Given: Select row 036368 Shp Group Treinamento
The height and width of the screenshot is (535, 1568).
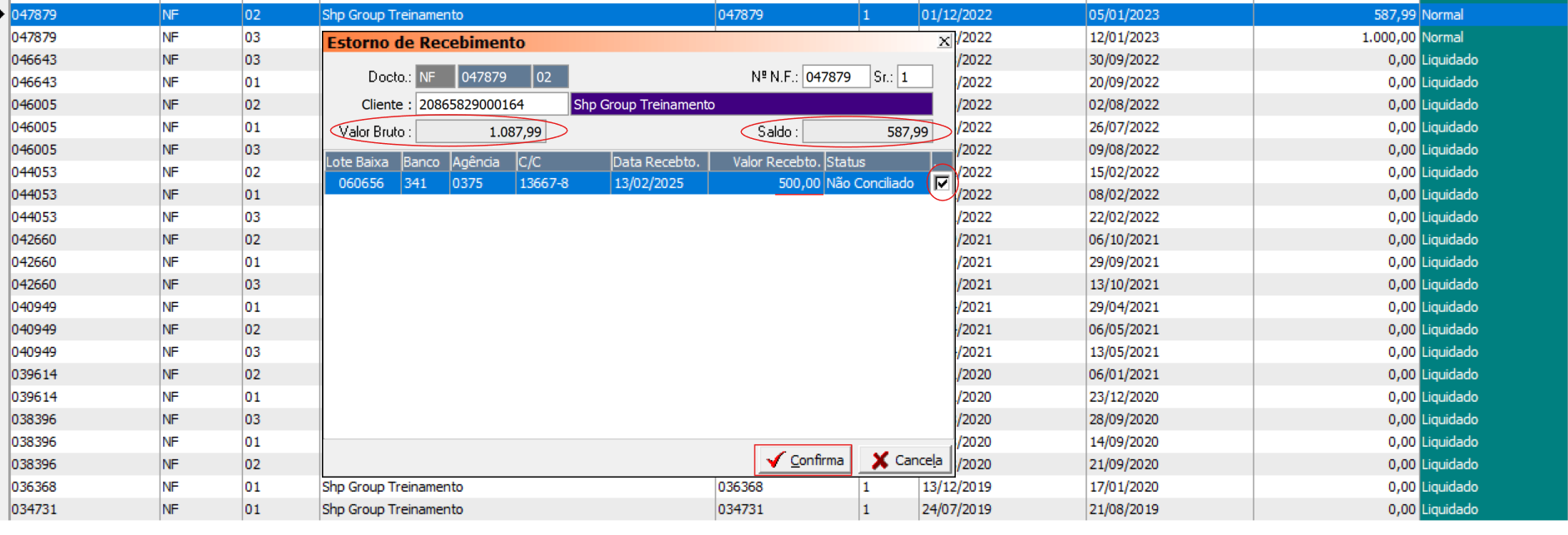Looking at the screenshot, I should point(393,487).
